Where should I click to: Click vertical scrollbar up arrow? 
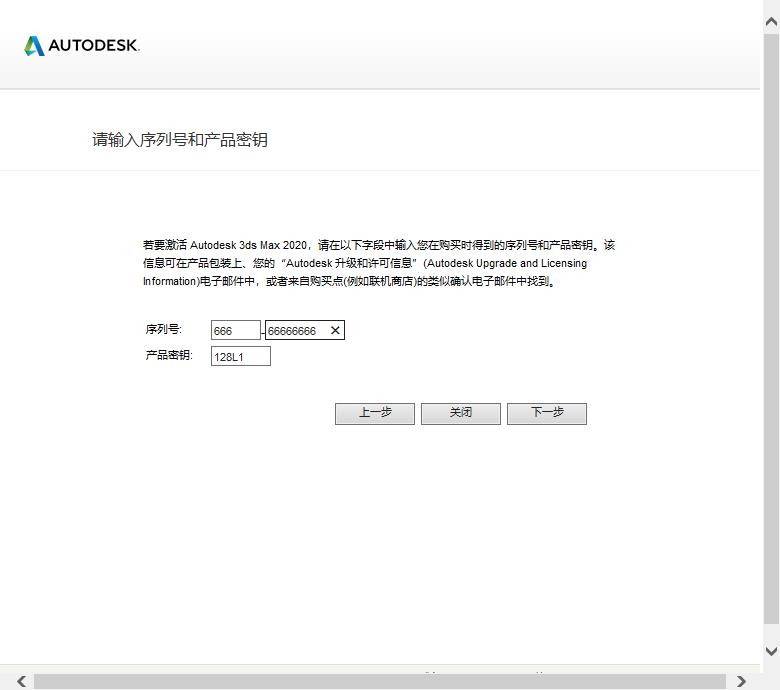771,21
